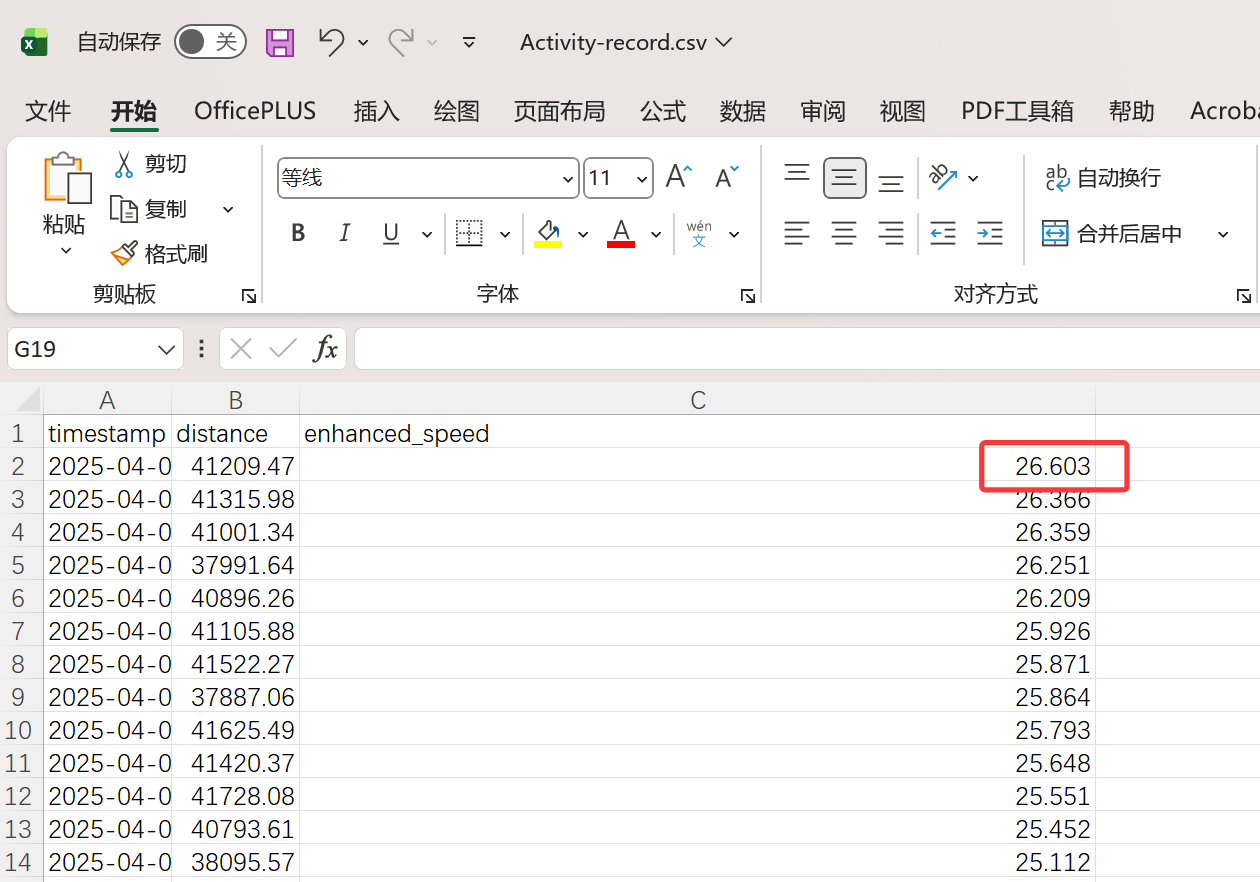
Task: Open the 对齐方式 dialog launcher
Action: 1243,296
